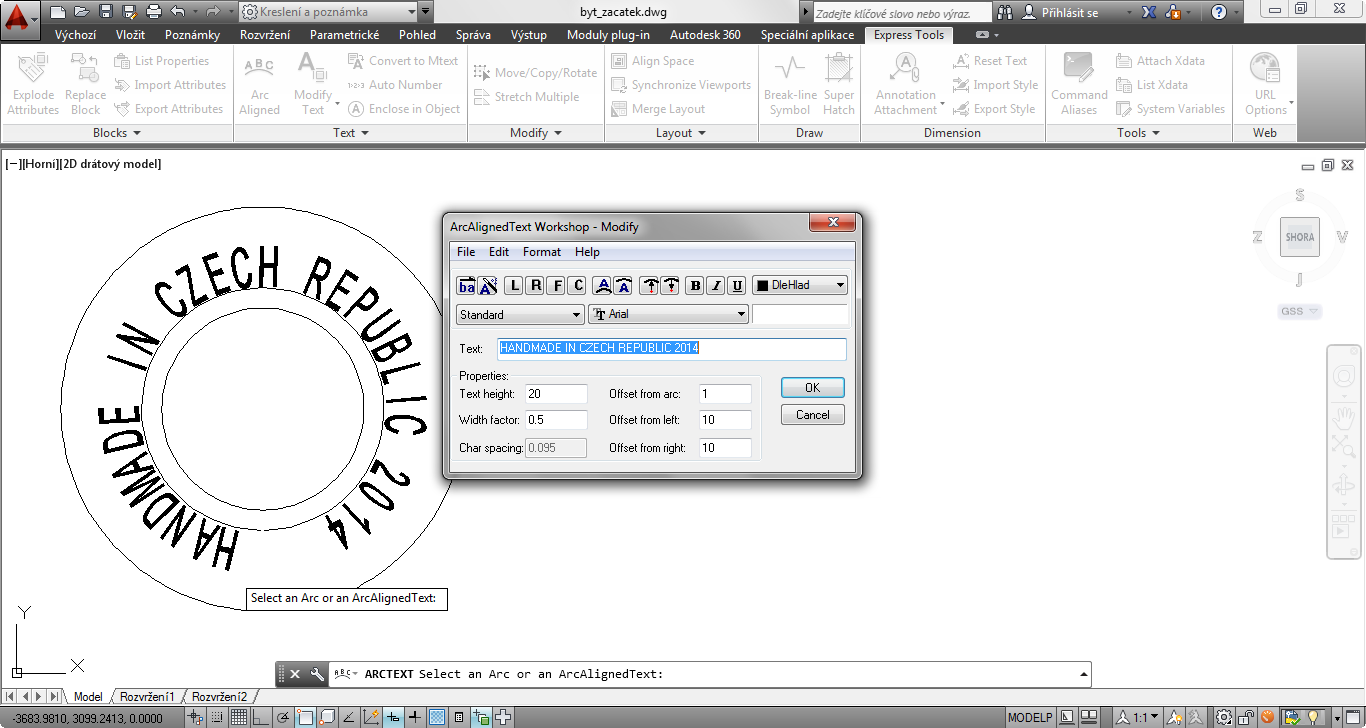This screenshot has height=728, width=1366.
Task: Click Super Hatch tool
Action: coord(839,84)
